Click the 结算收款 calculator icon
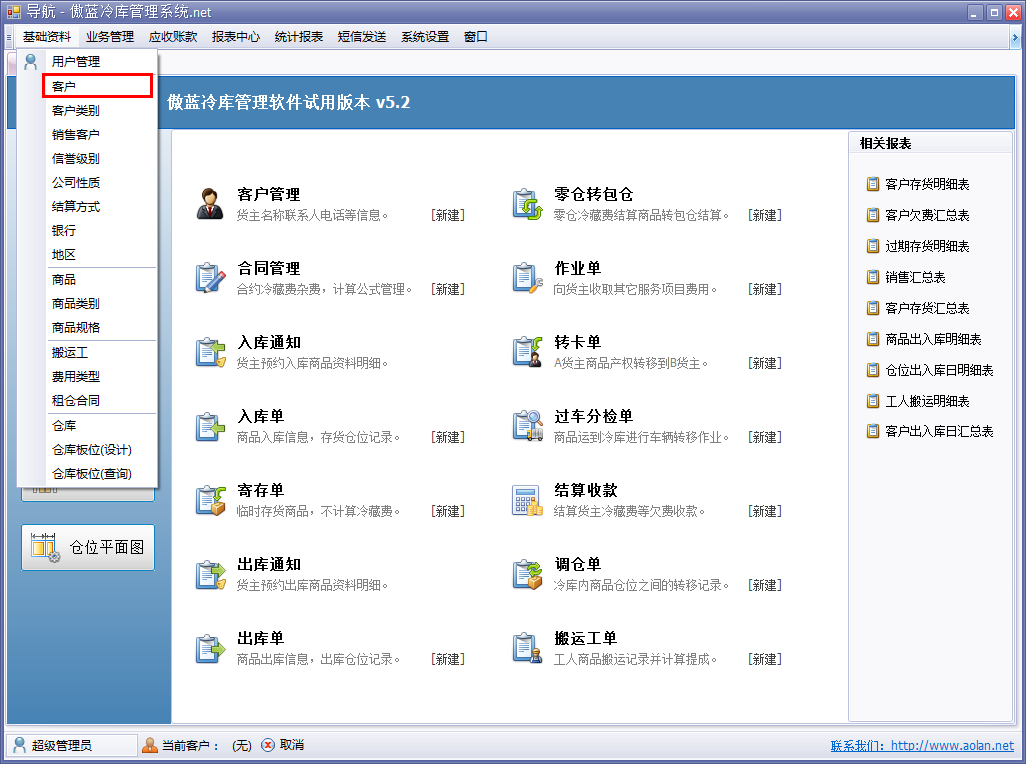The image size is (1026, 764). pyautogui.click(x=527, y=499)
